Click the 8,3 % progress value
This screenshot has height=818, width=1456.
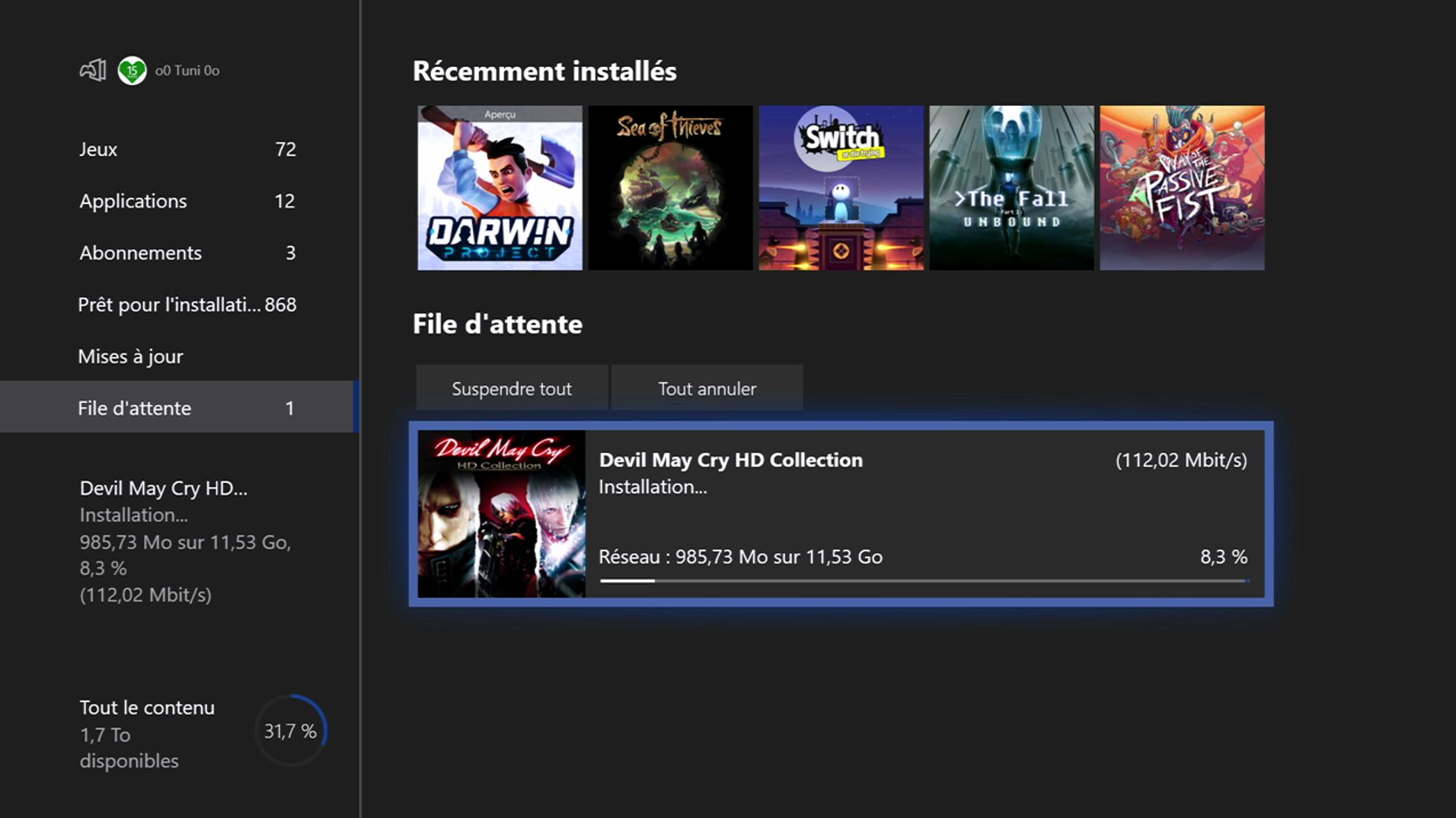1224,557
